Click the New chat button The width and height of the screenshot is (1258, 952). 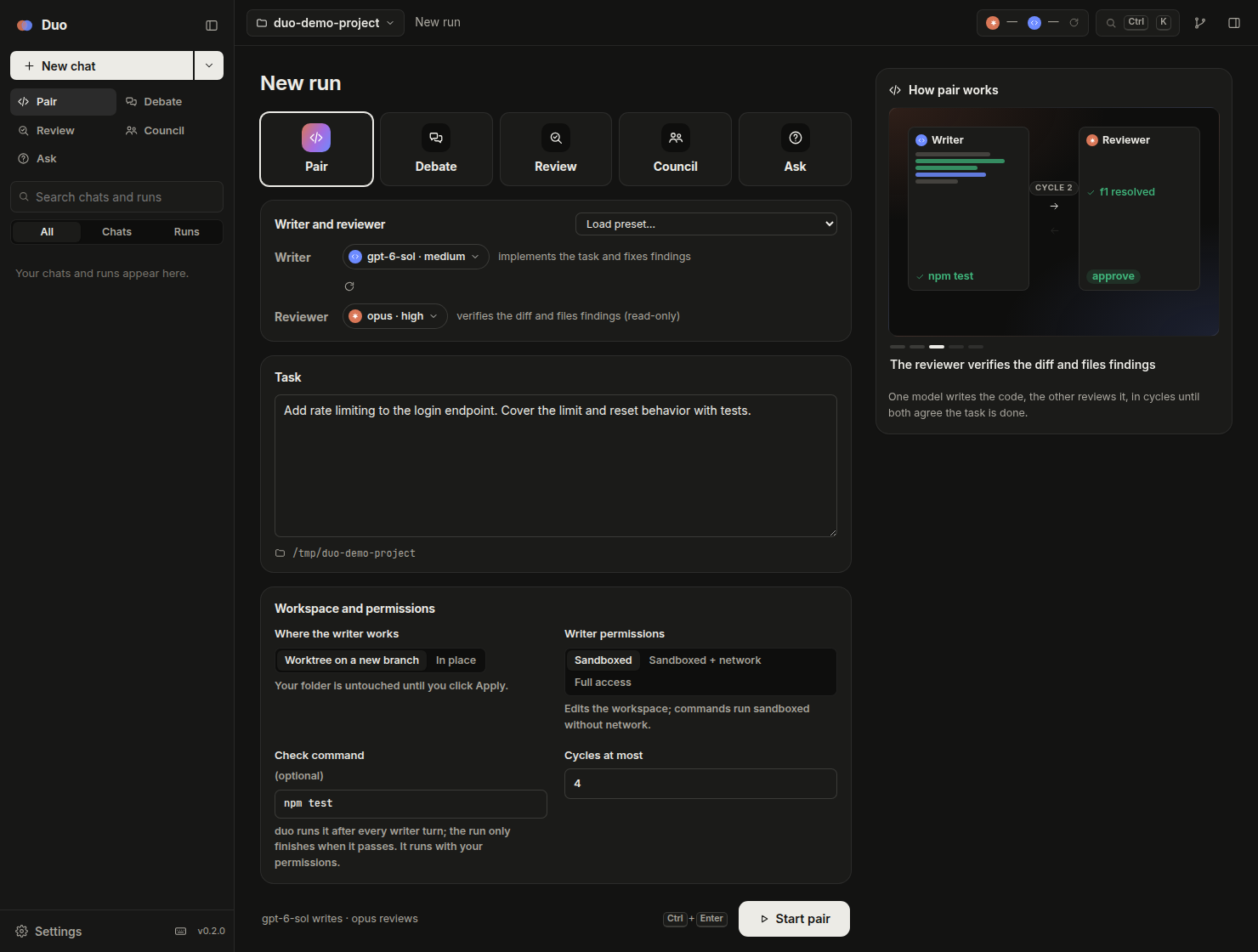pyautogui.click(x=102, y=65)
